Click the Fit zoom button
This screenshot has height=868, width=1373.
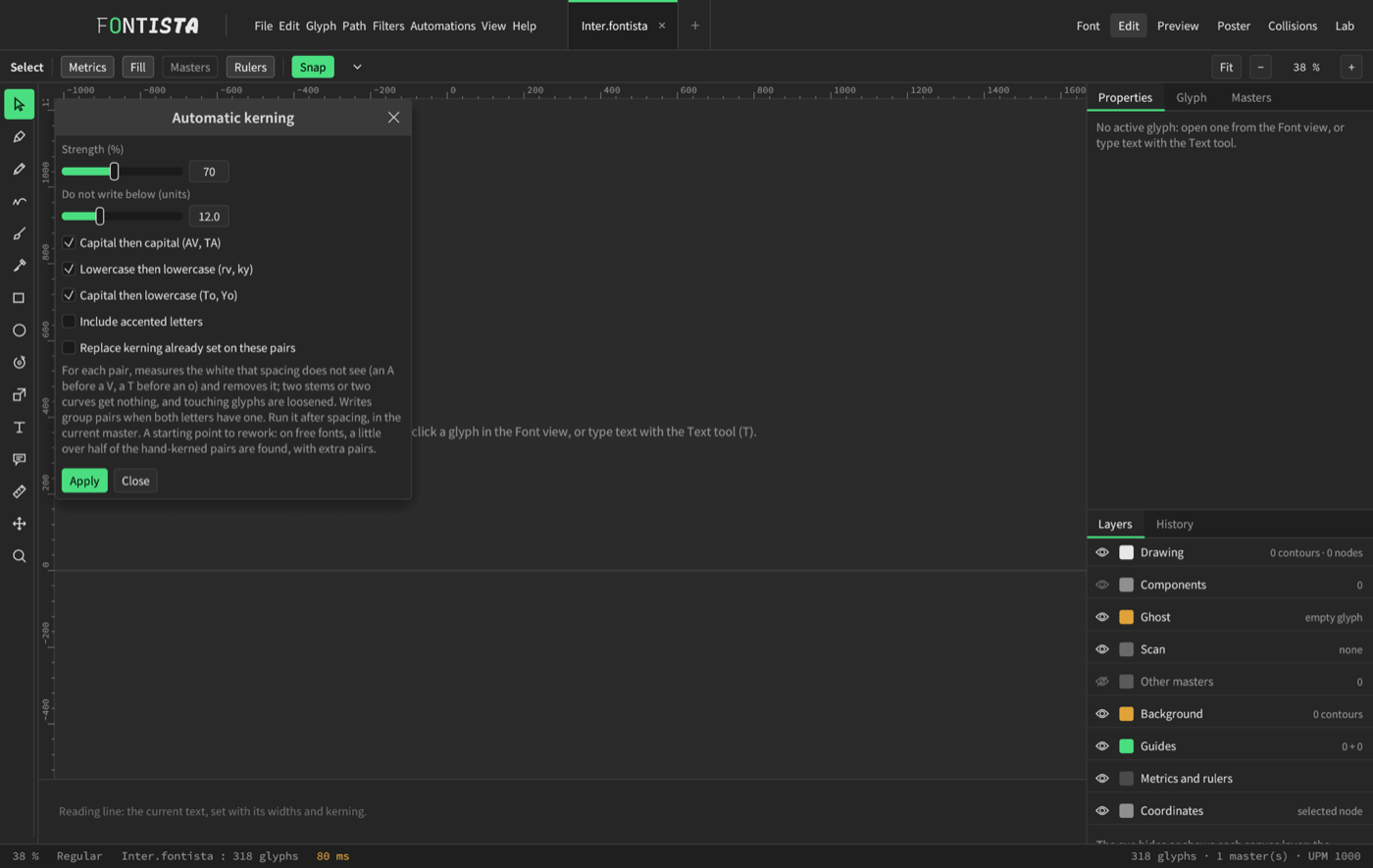[1226, 67]
